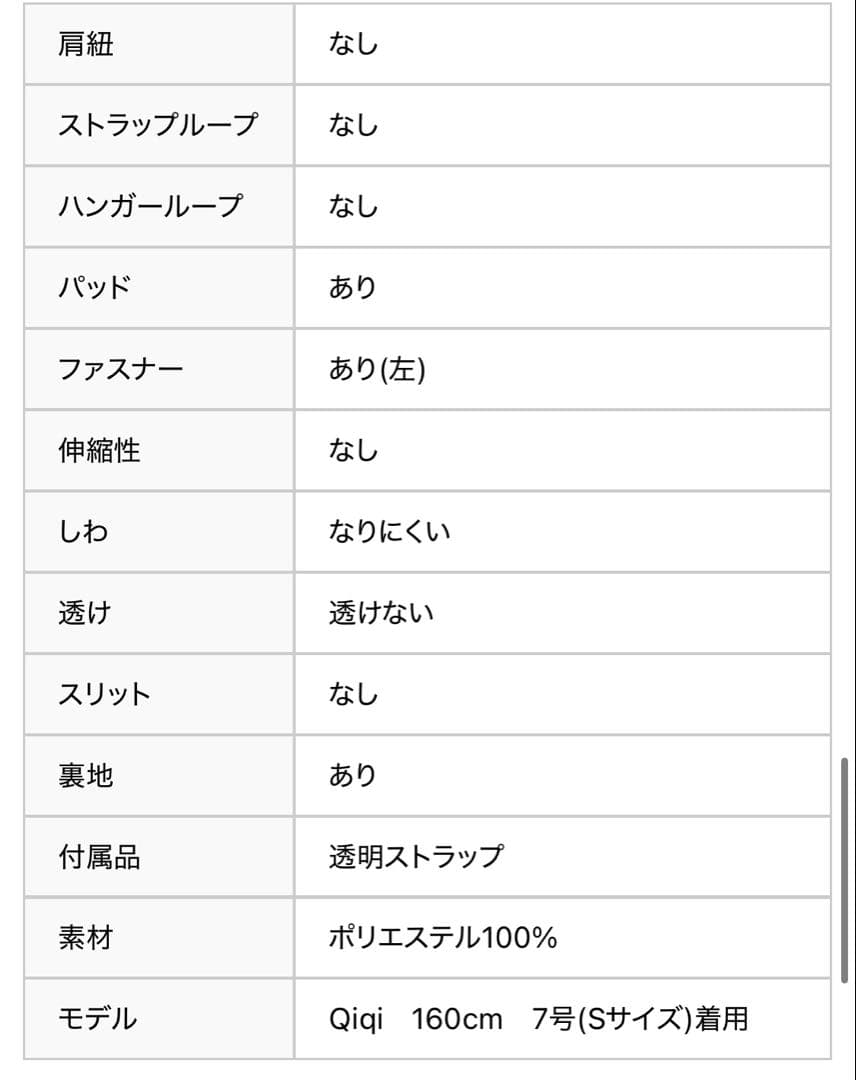856x1080 pixels.
Task: Click the ハンガーループ label cell
Action: tap(150, 207)
